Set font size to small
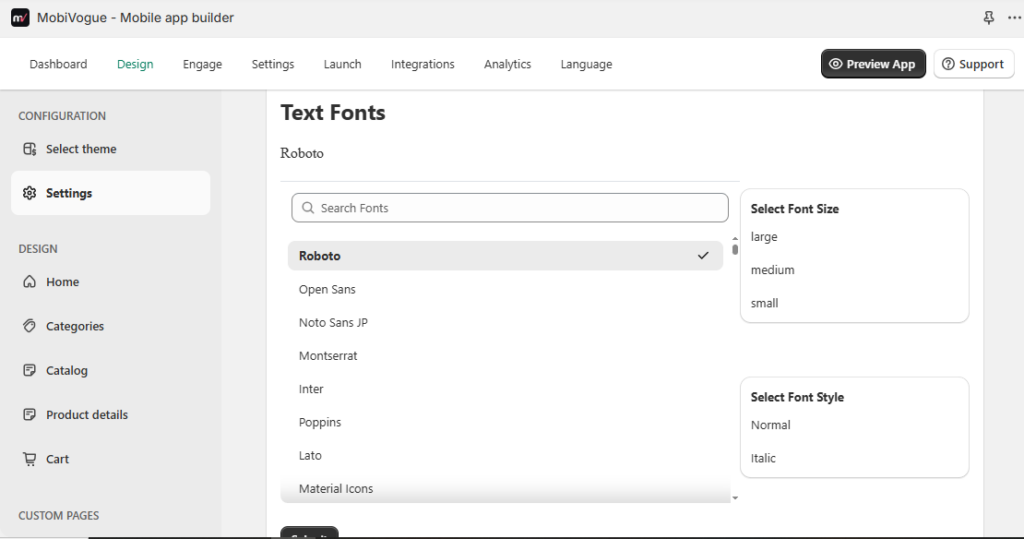The width and height of the screenshot is (1024, 539). point(765,303)
